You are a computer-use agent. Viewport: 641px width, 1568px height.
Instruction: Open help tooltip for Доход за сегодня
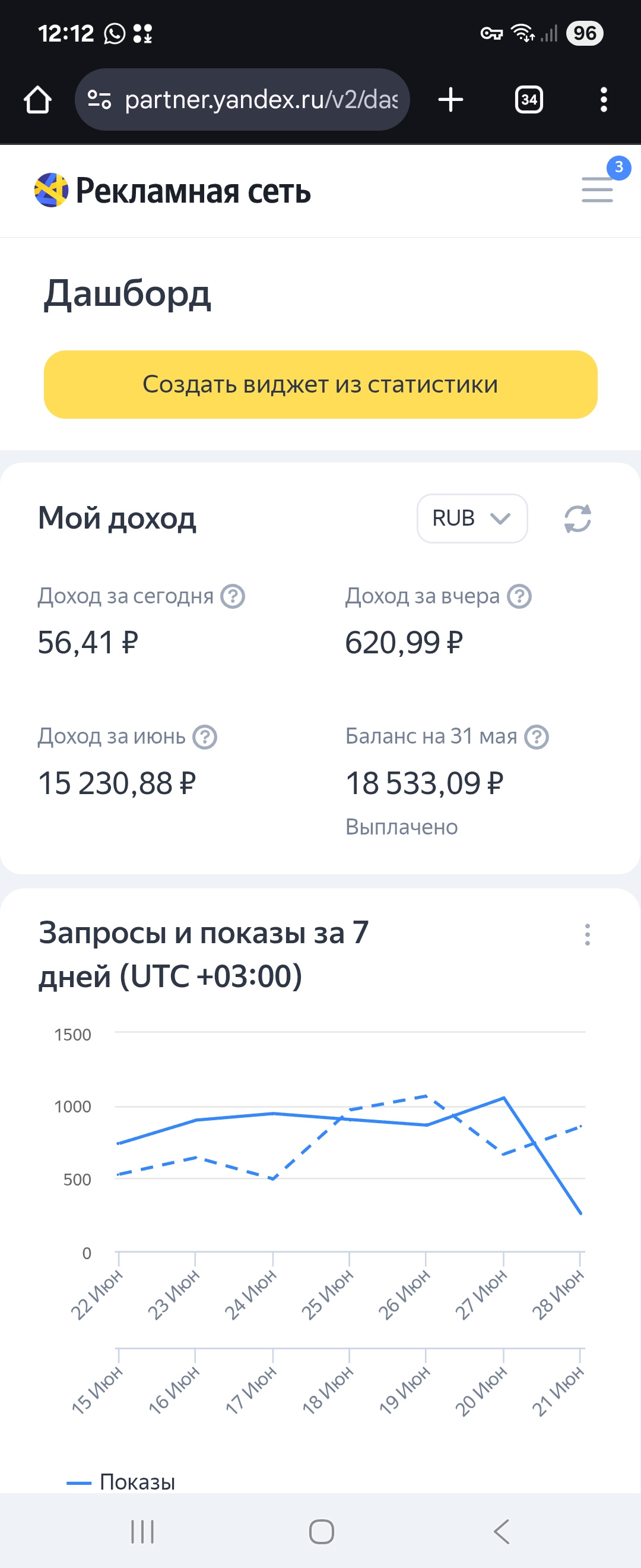232,596
